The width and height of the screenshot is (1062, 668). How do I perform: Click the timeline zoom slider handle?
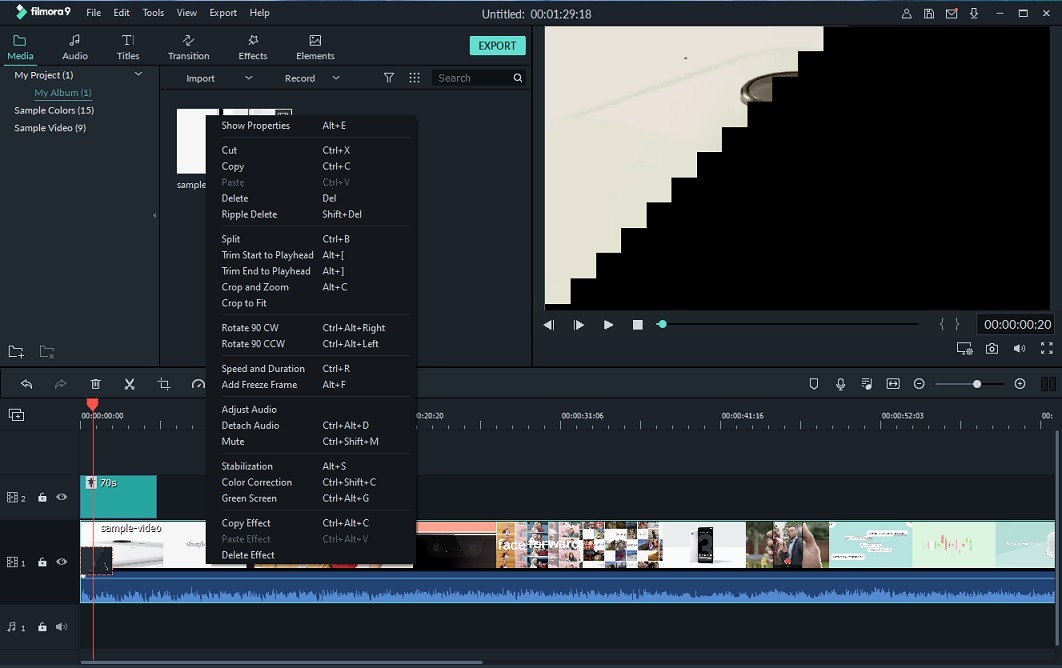(x=976, y=384)
